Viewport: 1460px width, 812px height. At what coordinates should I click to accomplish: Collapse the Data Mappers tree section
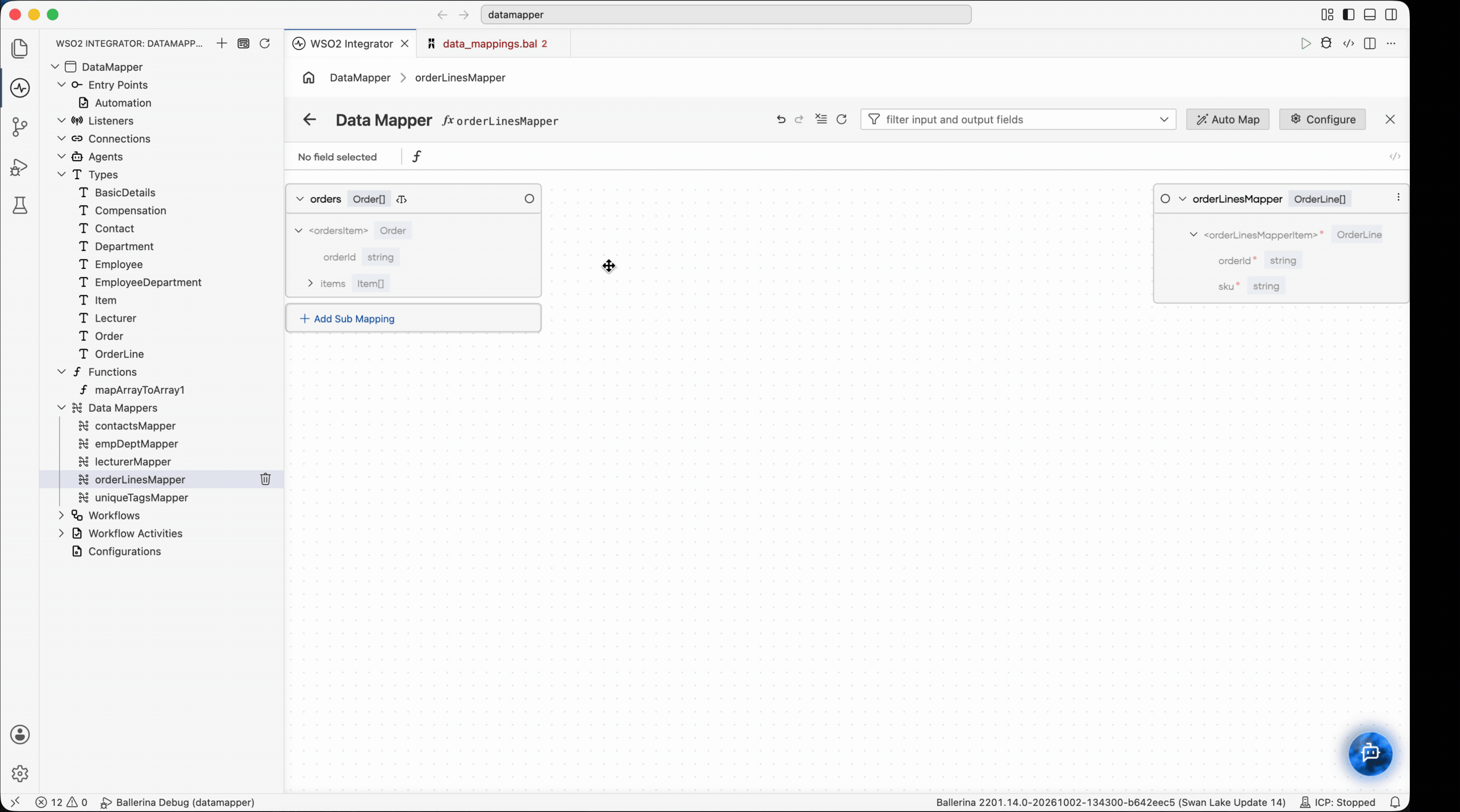[62, 408]
